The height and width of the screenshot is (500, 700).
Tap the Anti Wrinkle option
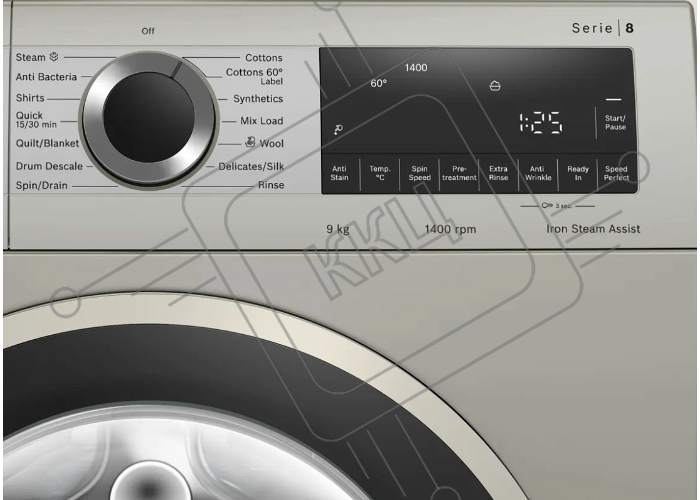pos(538,173)
